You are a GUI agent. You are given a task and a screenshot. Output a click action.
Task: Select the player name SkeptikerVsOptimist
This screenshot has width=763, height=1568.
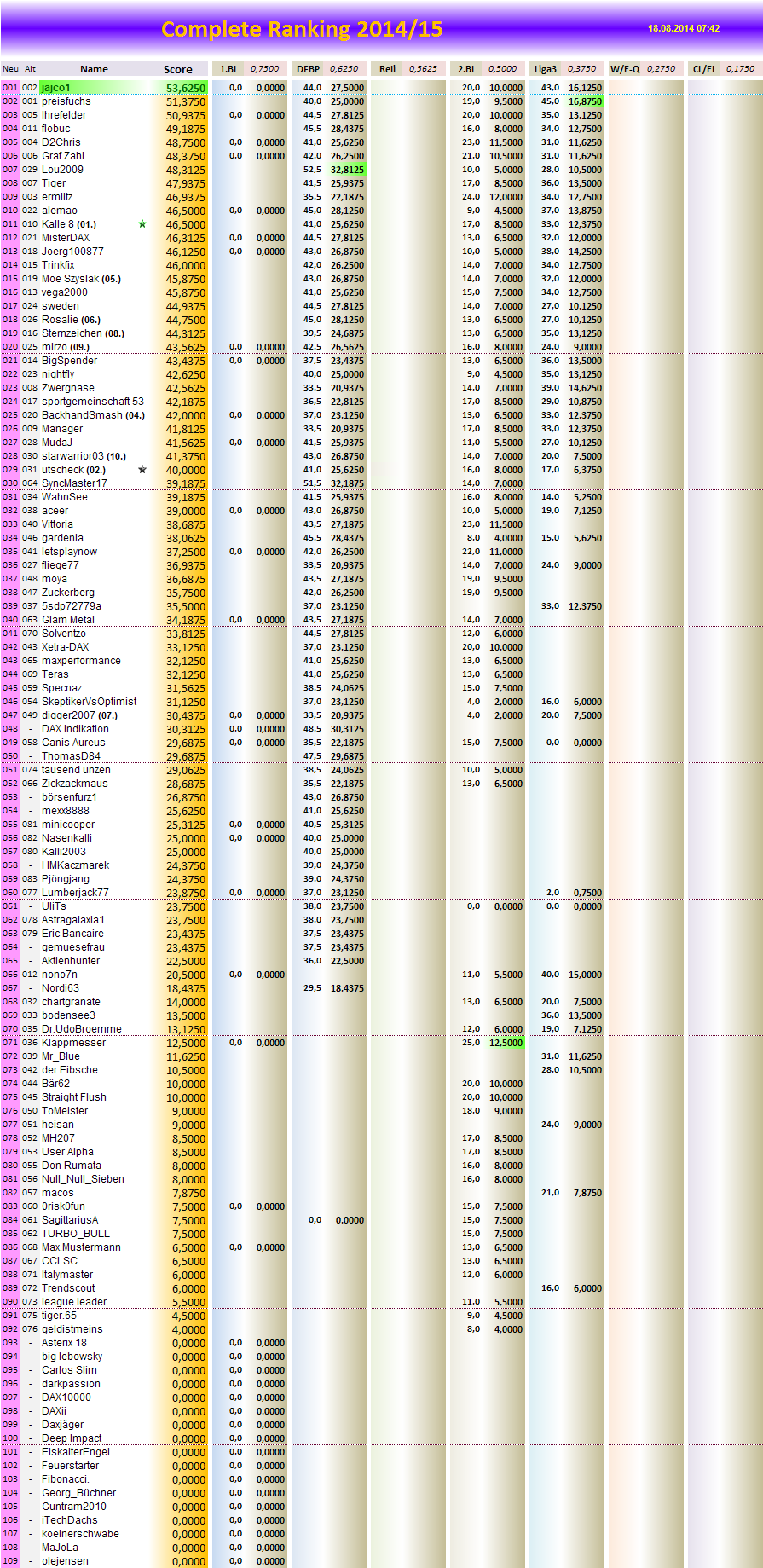(x=89, y=702)
